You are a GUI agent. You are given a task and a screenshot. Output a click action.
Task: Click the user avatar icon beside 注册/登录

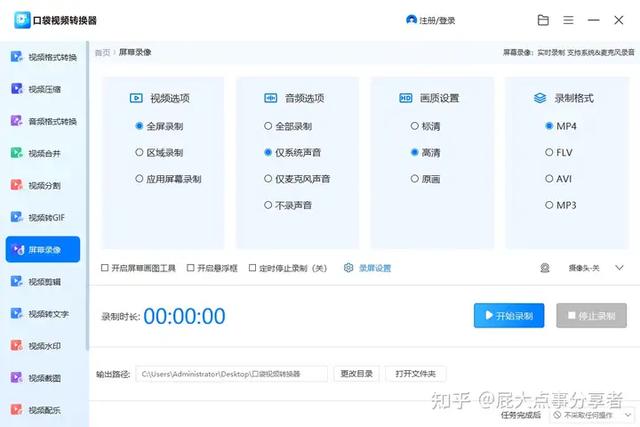pos(411,20)
